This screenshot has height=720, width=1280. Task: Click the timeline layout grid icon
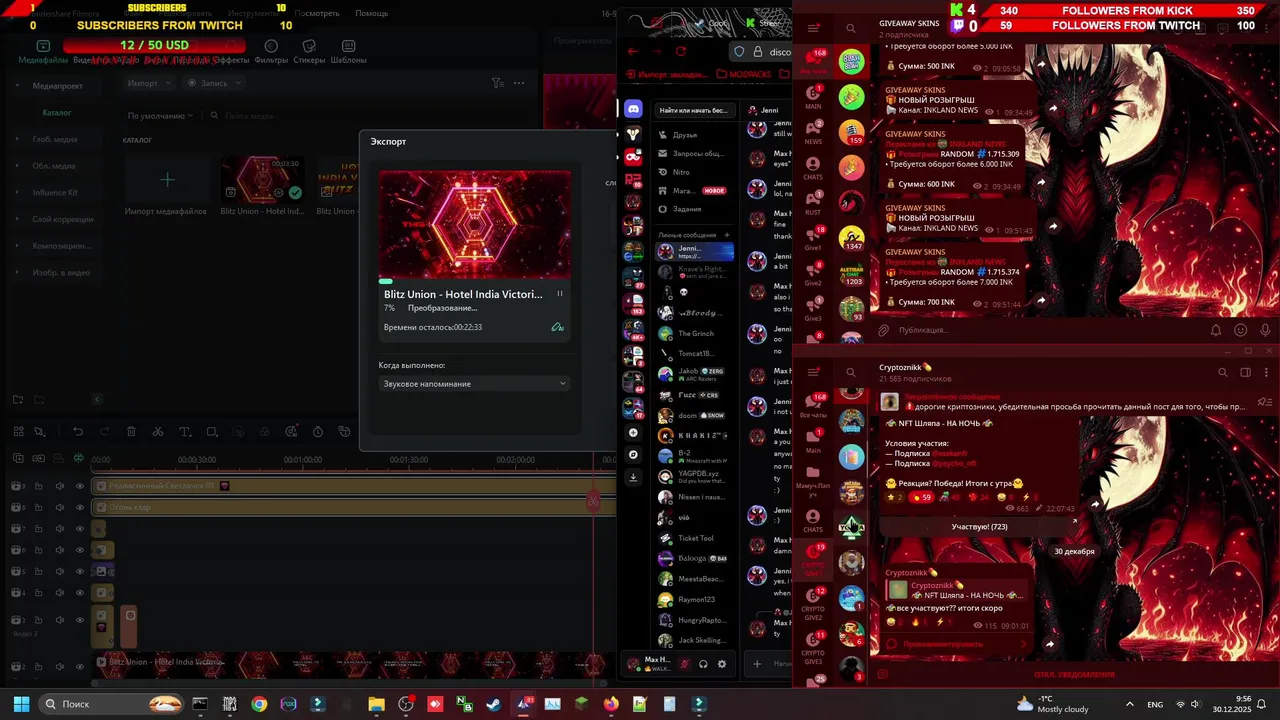click(18, 432)
